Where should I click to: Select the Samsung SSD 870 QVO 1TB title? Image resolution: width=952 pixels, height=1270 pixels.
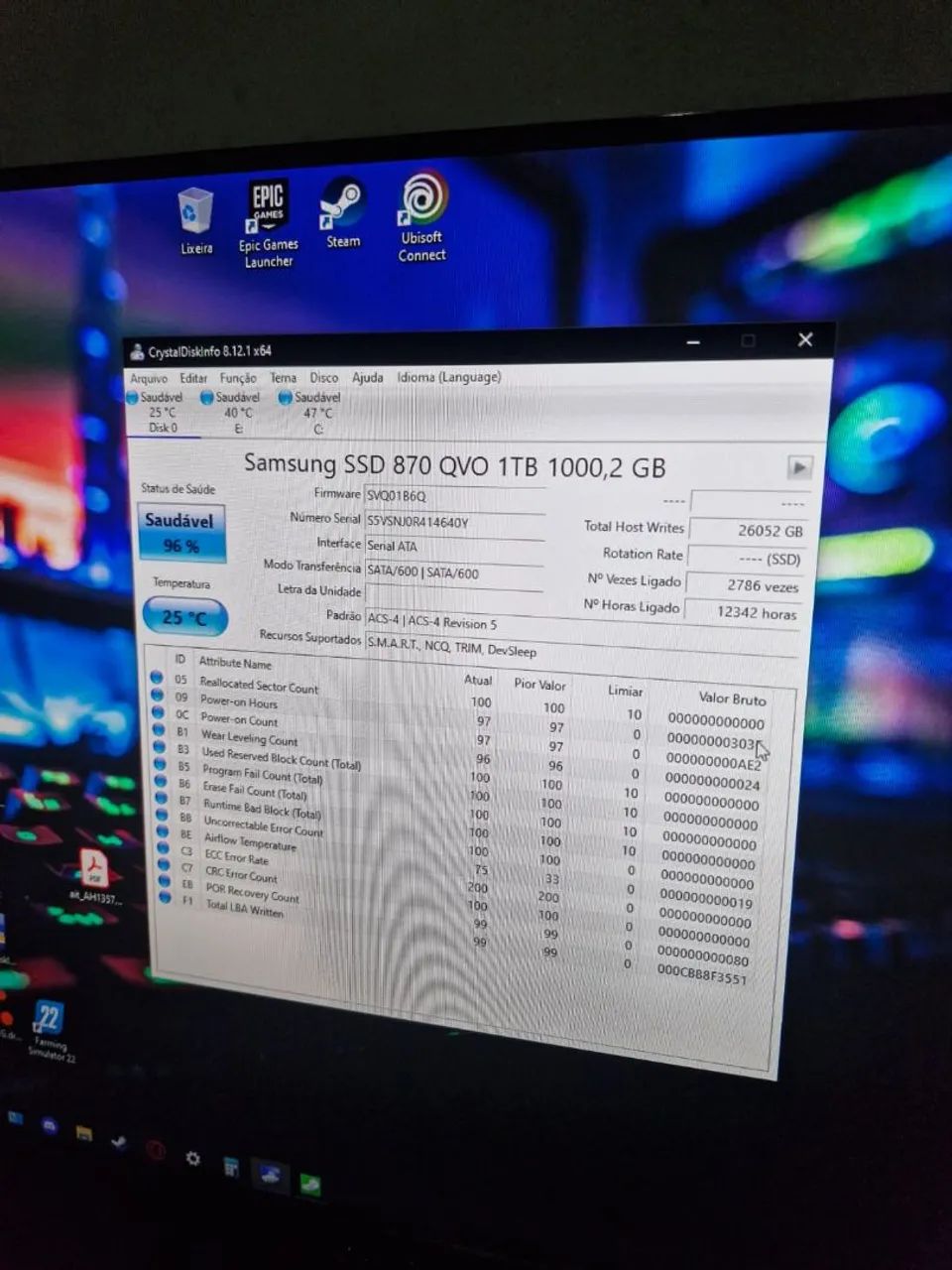click(454, 464)
